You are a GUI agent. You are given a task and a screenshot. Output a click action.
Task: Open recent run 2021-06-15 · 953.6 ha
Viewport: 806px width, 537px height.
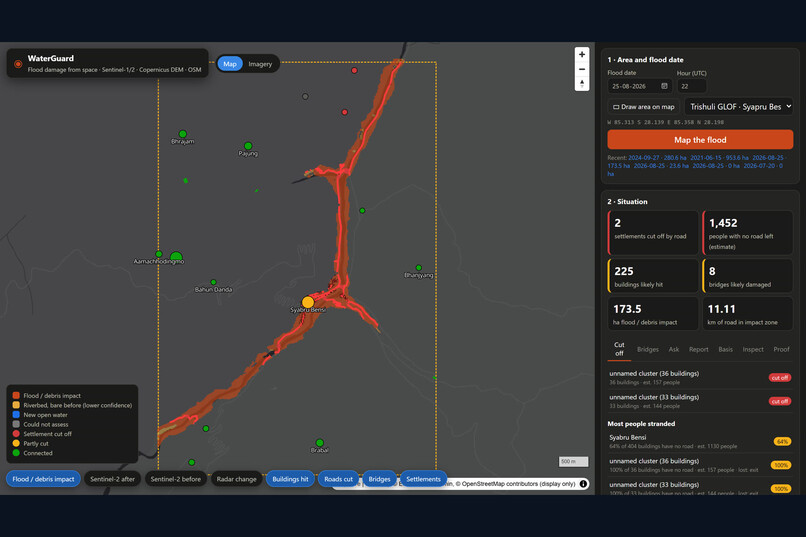tap(720, 158)
